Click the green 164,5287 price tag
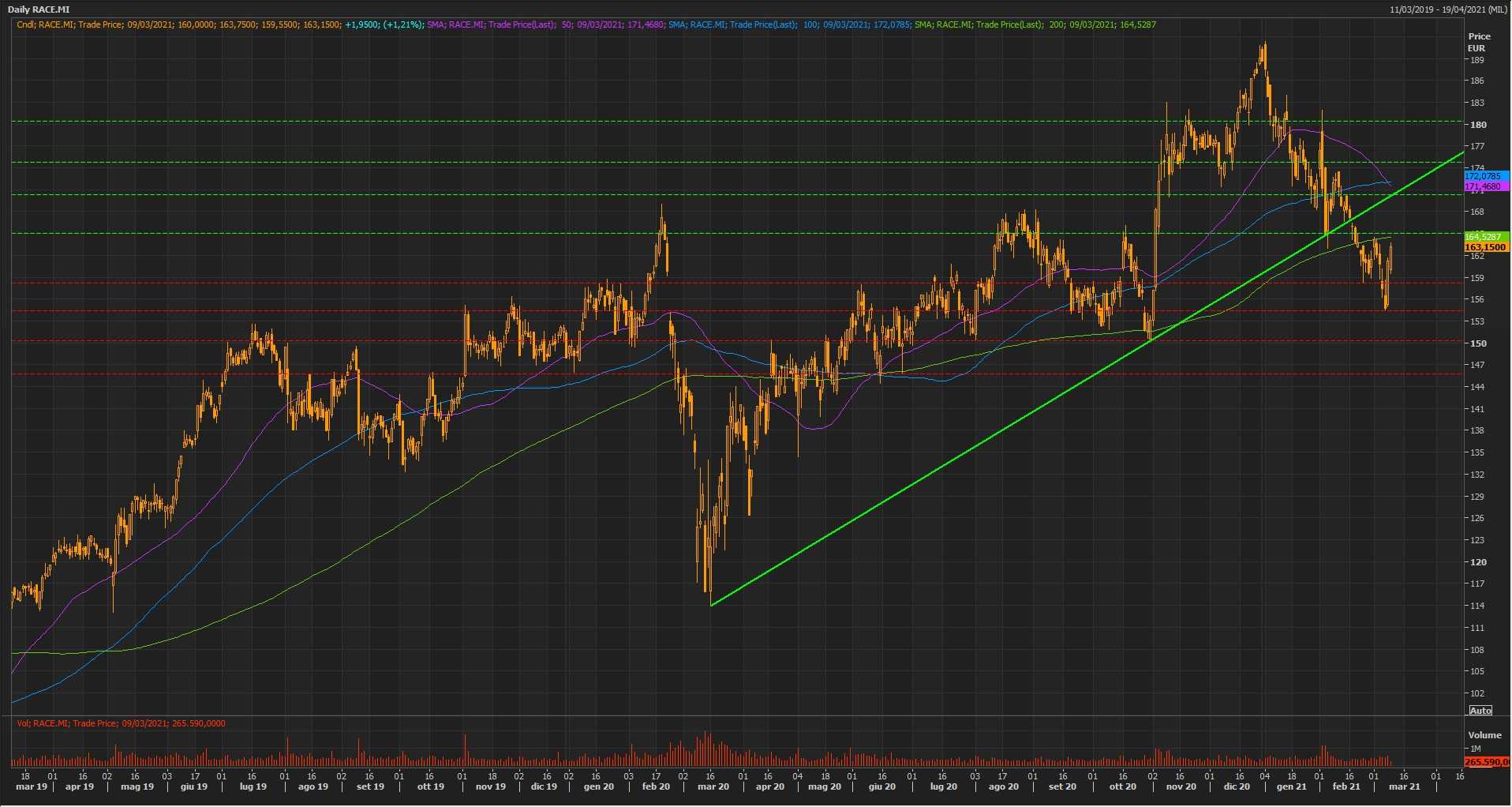1512x807 pixels. tap(1484, 237)
